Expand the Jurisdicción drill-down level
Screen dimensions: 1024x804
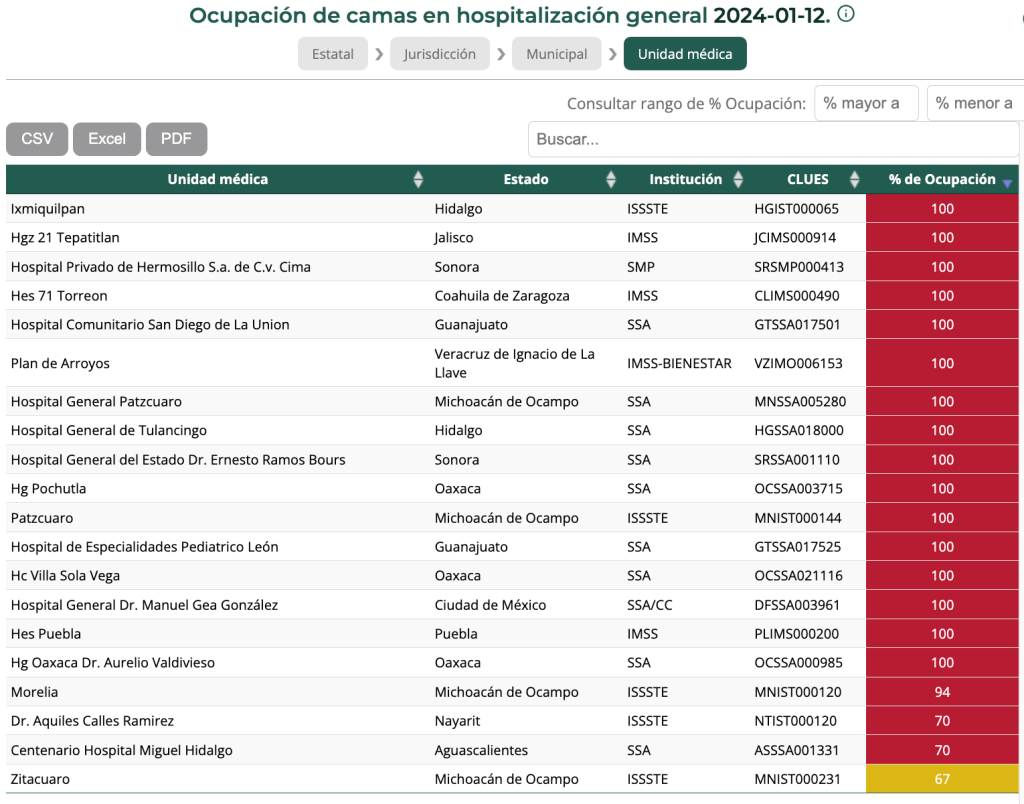click(x=440, y=54)
